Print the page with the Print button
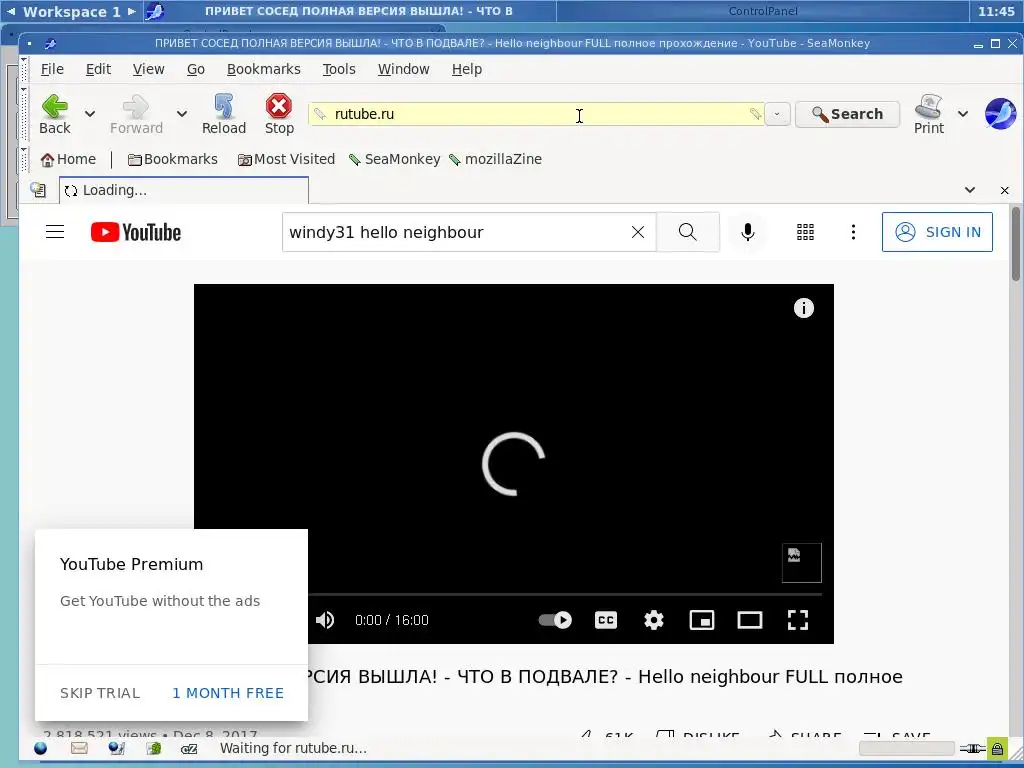The height and width of the screenshot is (768, 1024). (x=929, y=114)
